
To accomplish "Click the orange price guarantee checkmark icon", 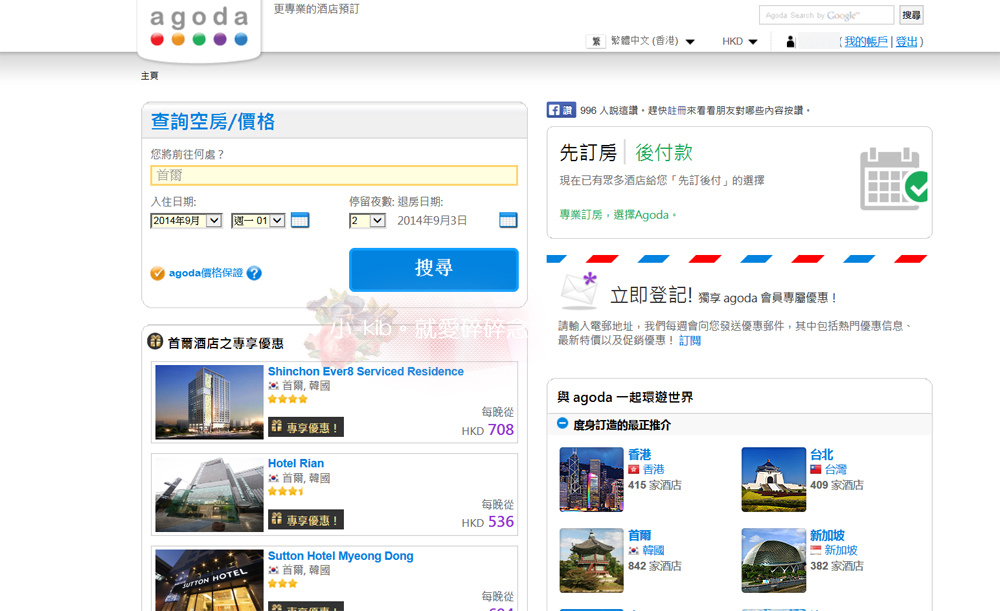I will pos(158,273).
